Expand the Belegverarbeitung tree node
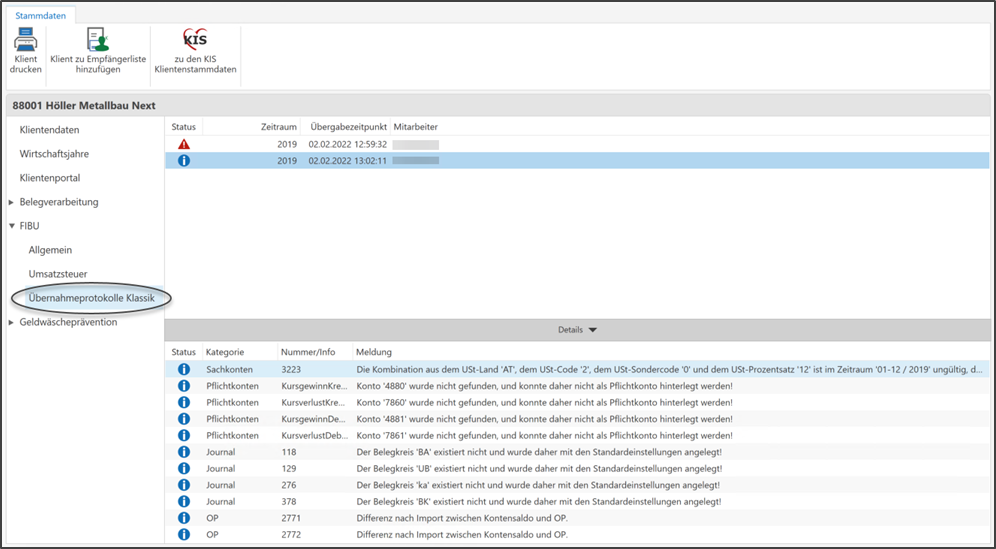 click(11, 202)
